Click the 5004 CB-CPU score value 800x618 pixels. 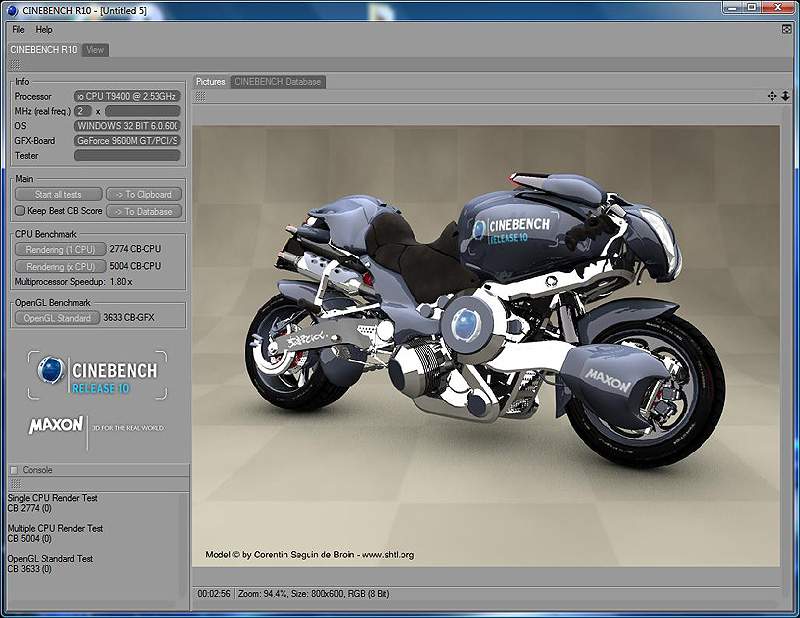135,266
